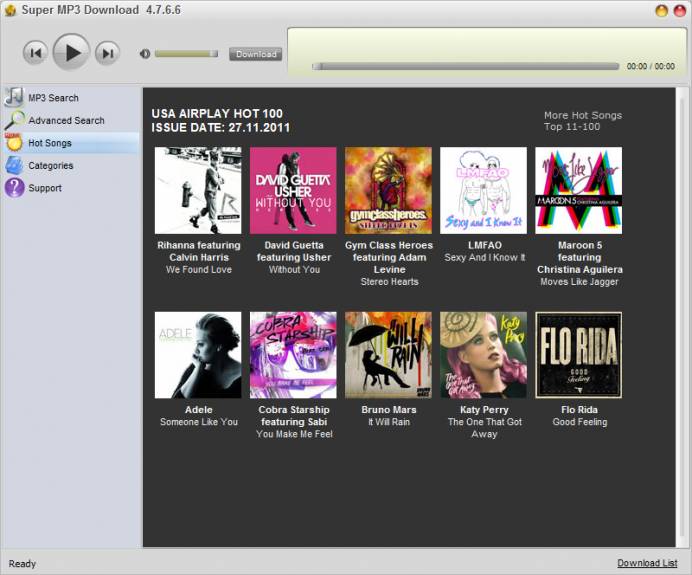Click the Download button
The image size is (692, 575).
(x=256, y=54)
